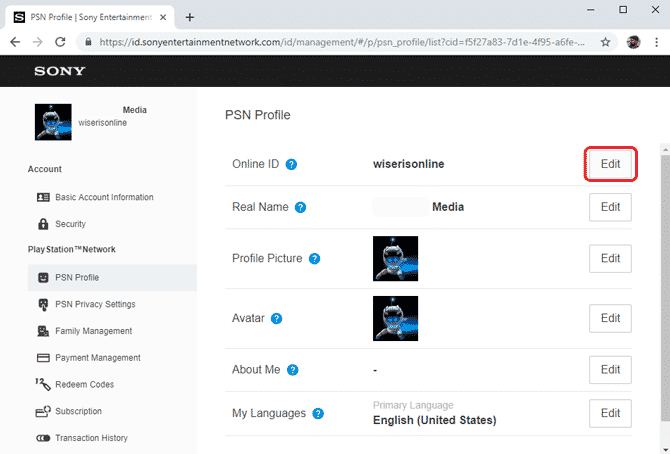Viewport: 670px width, 454px height.
Task: Click the Redeem Codes icon
Action: pyautogui.click(x=43, y=384)
